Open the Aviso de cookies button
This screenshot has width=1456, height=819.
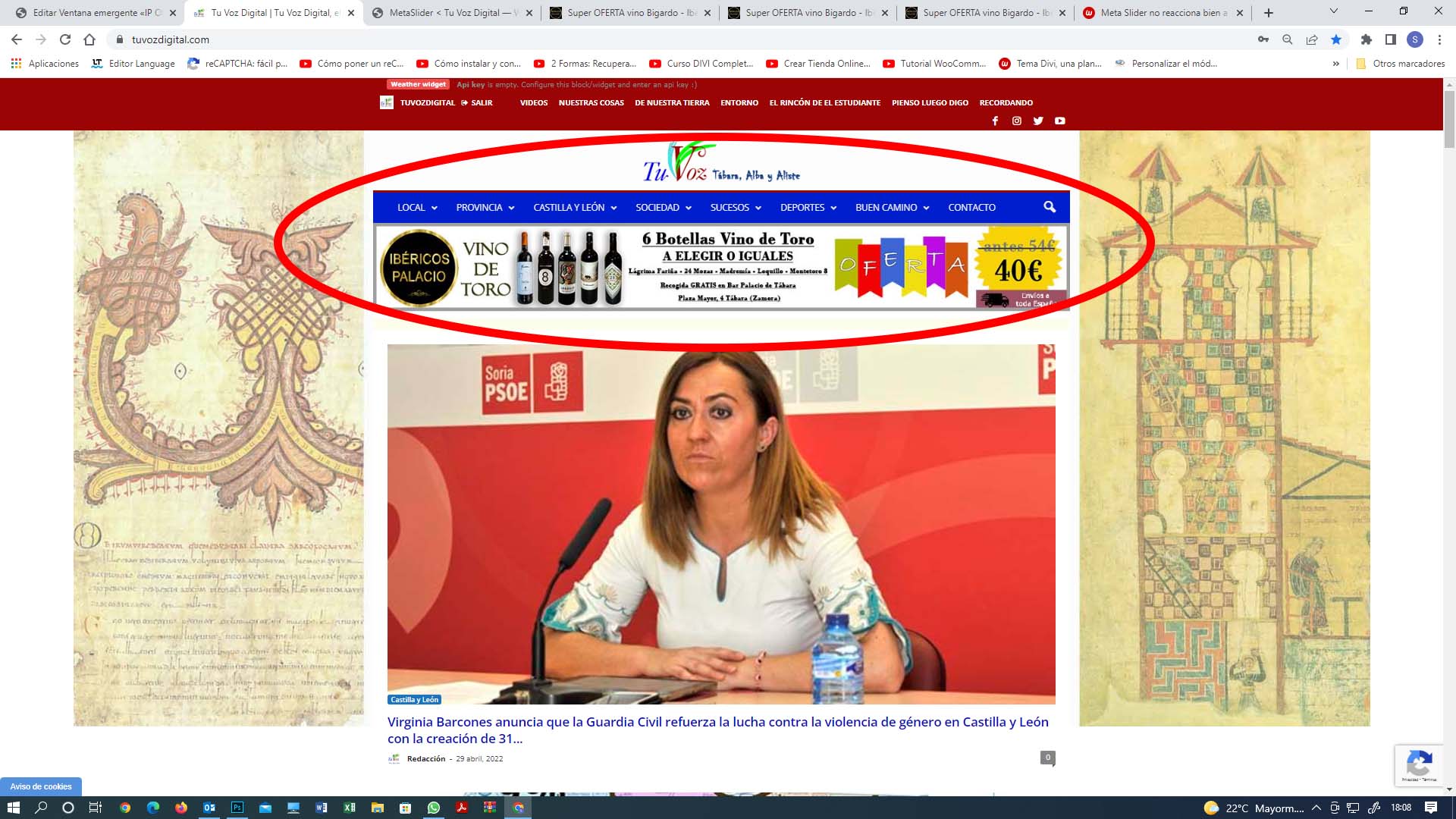(x=41, y=786)
